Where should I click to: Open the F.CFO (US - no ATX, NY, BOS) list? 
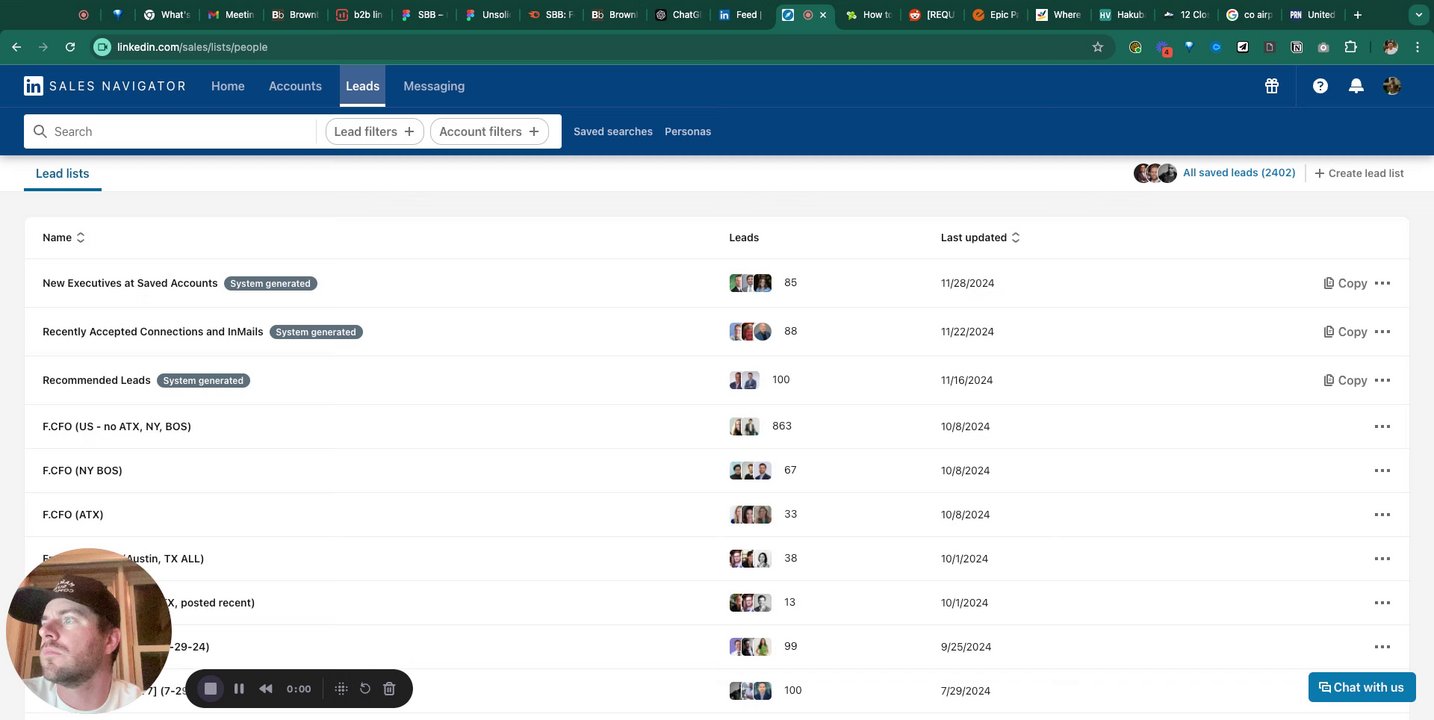117,426
